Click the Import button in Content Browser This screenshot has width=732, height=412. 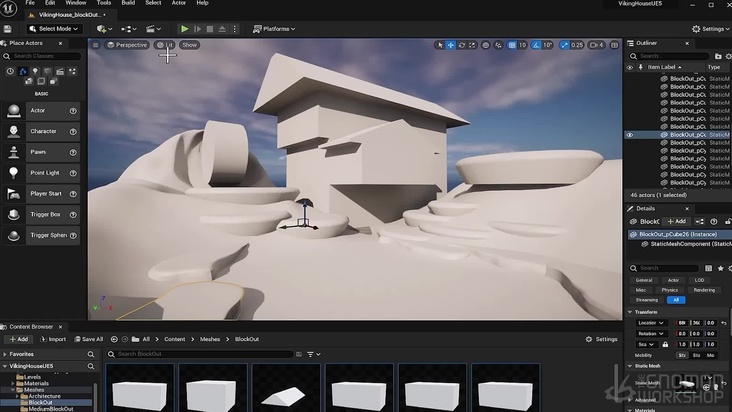(53, 339)
